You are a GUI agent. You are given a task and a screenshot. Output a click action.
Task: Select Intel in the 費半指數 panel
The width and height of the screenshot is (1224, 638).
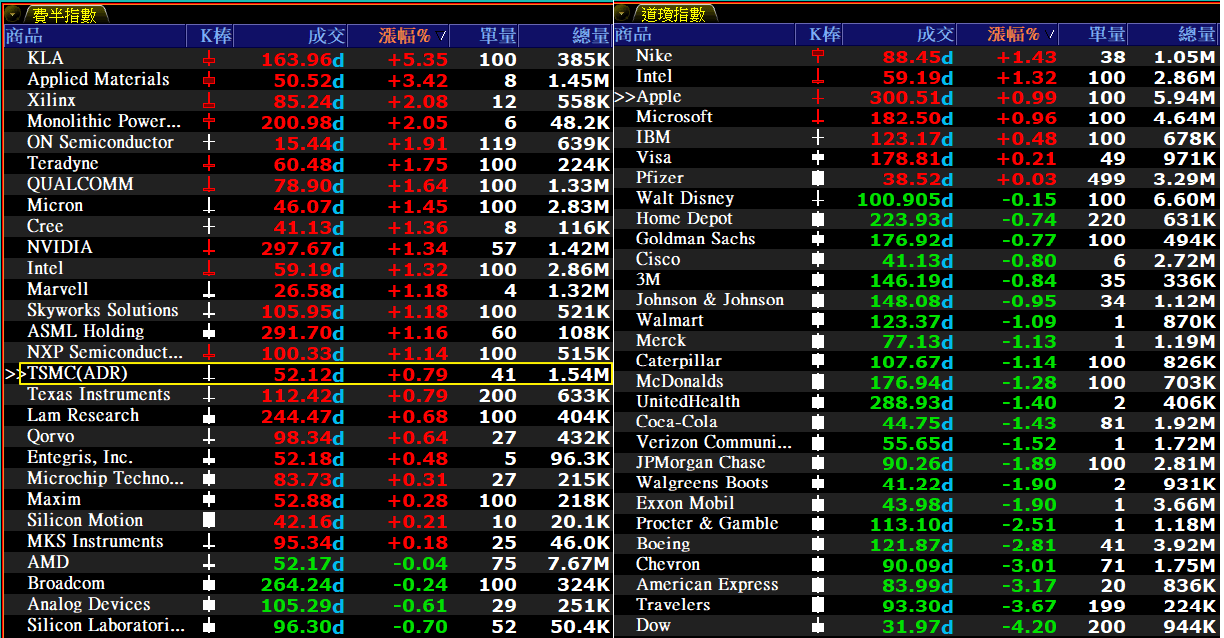click(x=45, y=268)
